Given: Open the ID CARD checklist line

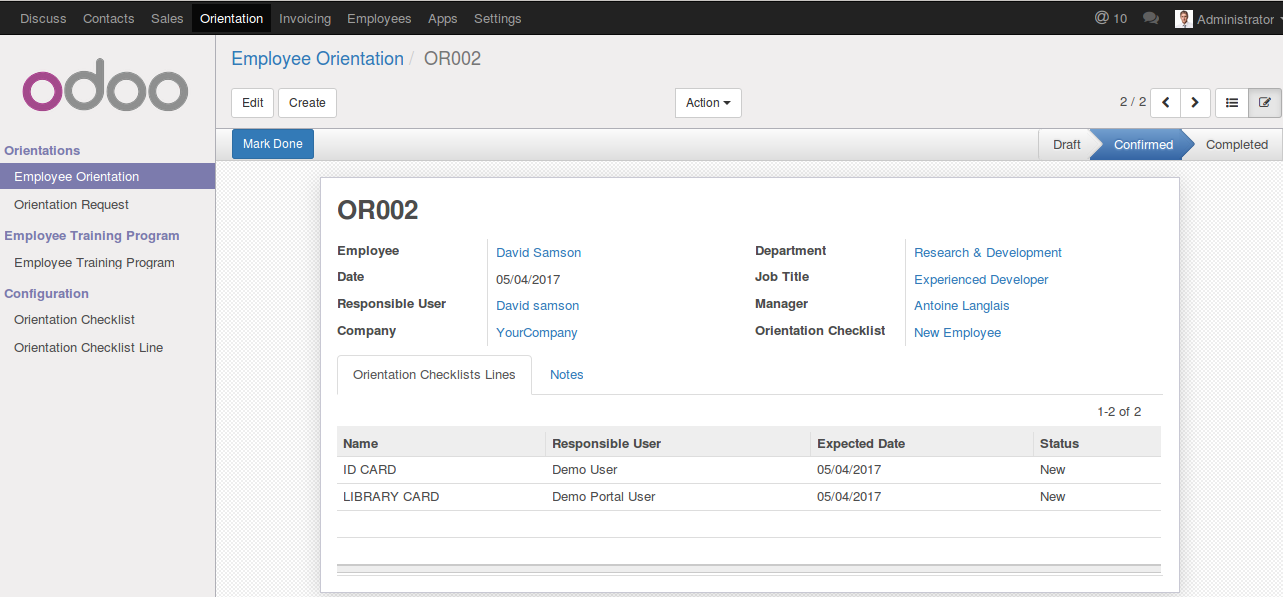Looking at the screenshot, I should [370, 470].
